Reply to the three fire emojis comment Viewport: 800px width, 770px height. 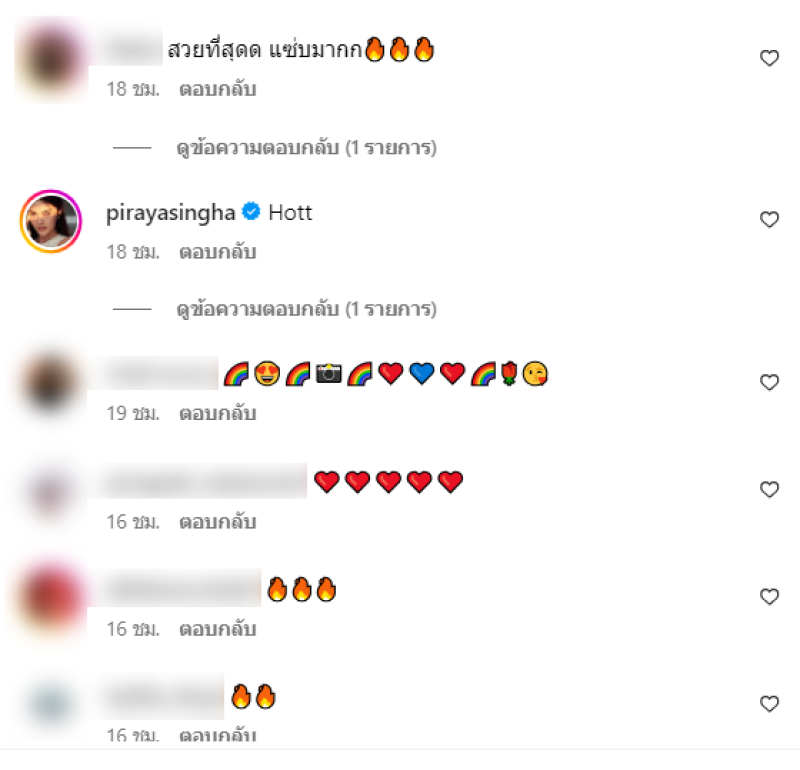tap(217, 629)
